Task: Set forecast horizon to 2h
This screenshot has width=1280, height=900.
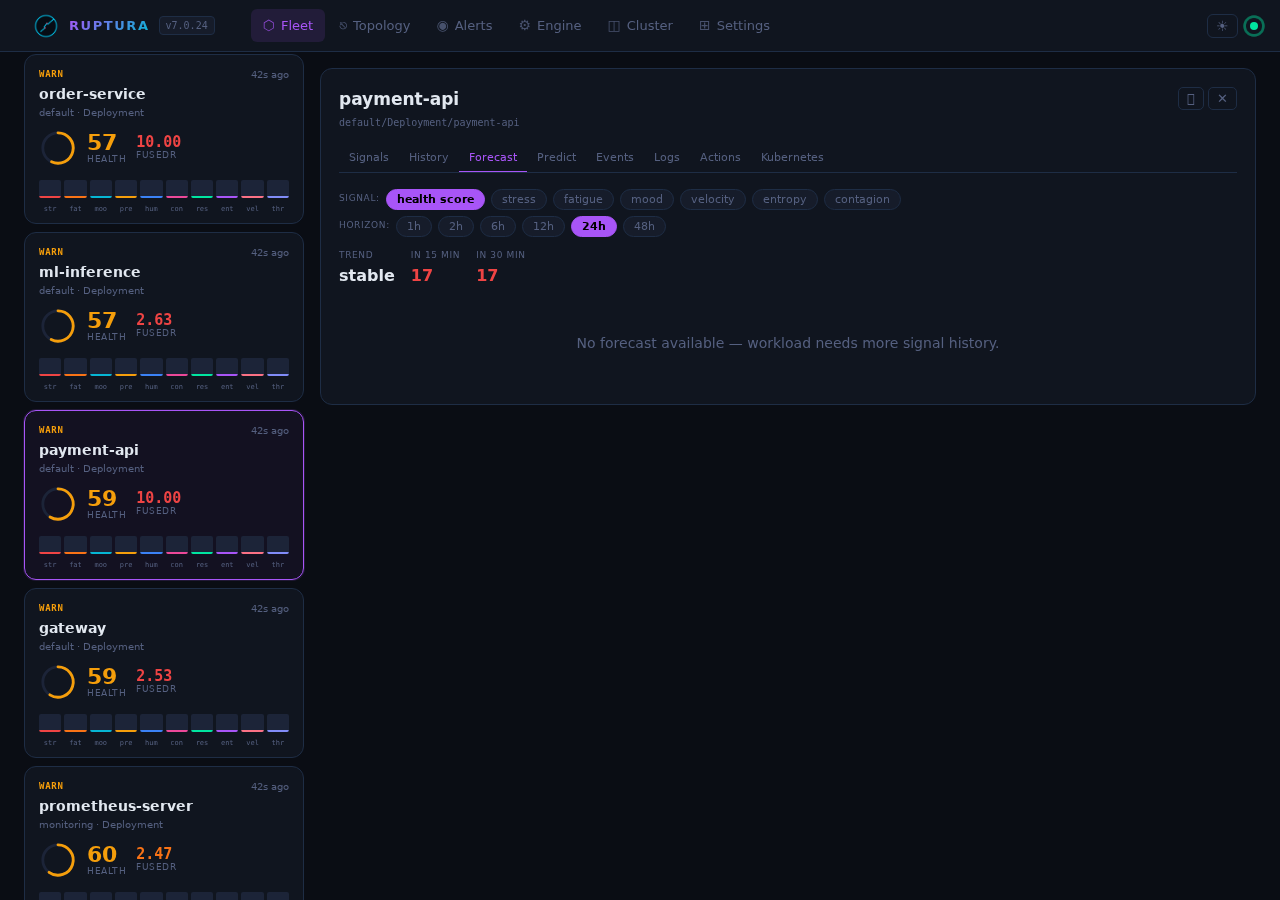Action: (x=456, y=226)
